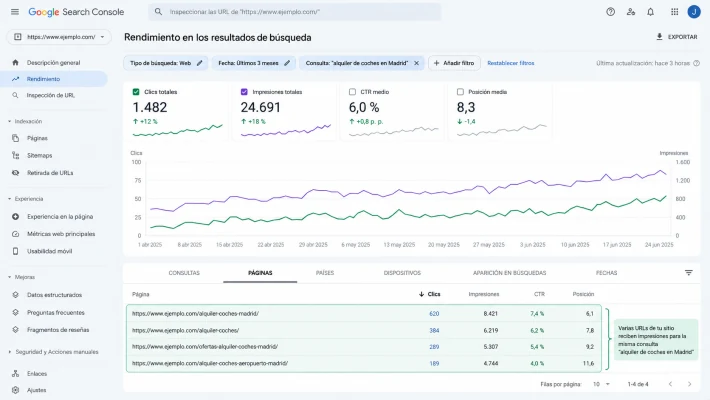This screenshot has width=710, height=400.
Task: Open users and permissions icon
Action: pyautogui.click(x=631, y=12)
